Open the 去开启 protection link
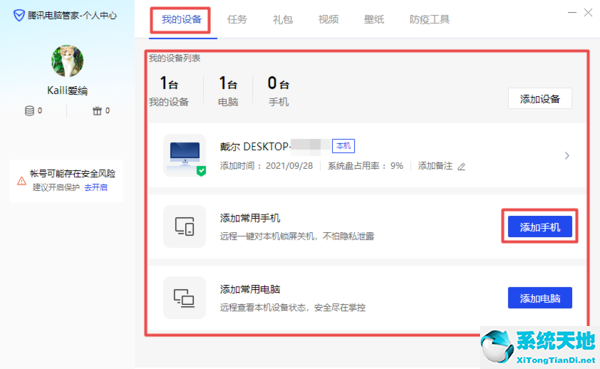Image resolution: width=600 pixels, height=369 pixels. click(x=96, y=188)
